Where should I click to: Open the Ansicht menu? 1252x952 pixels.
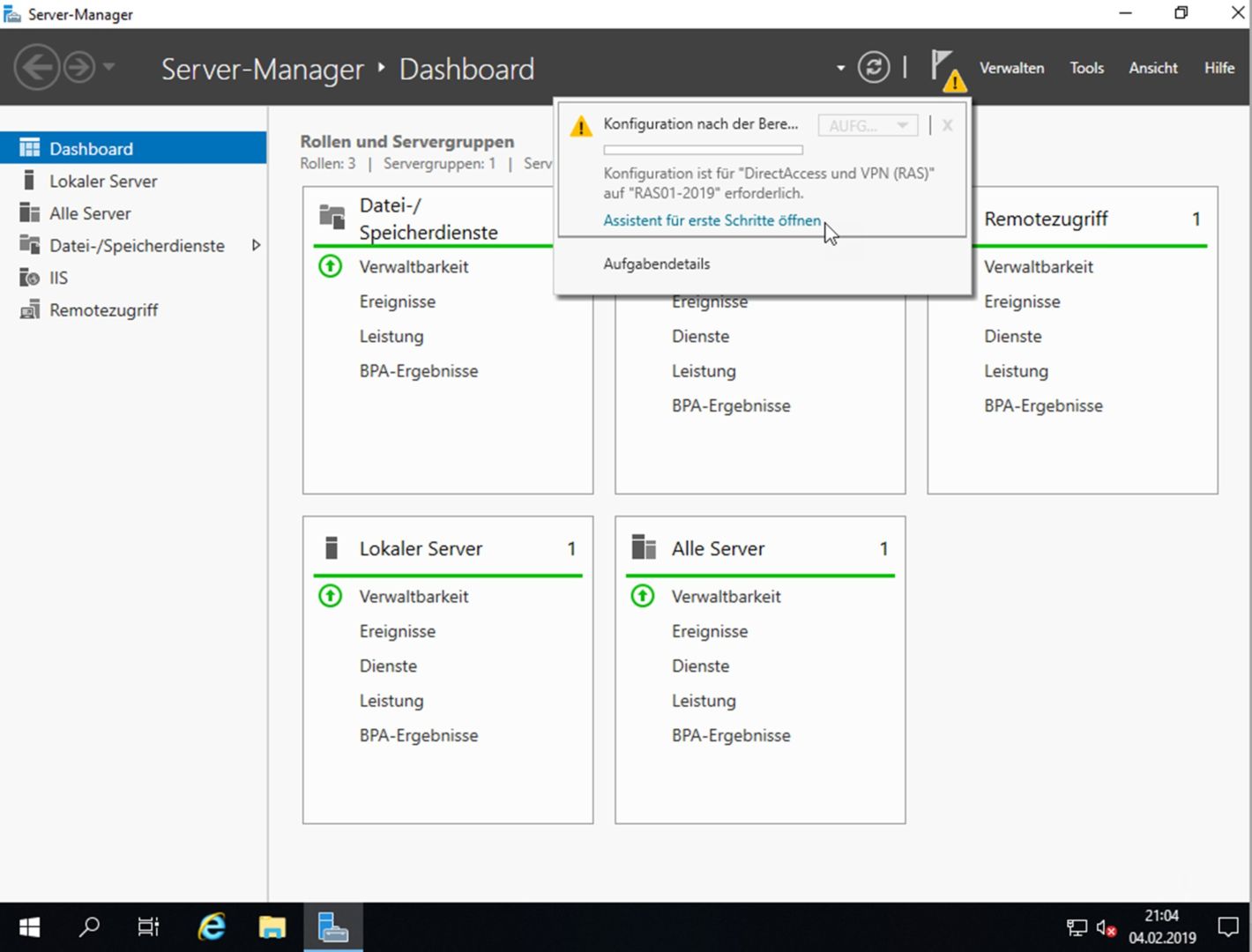click(1152, 68)
